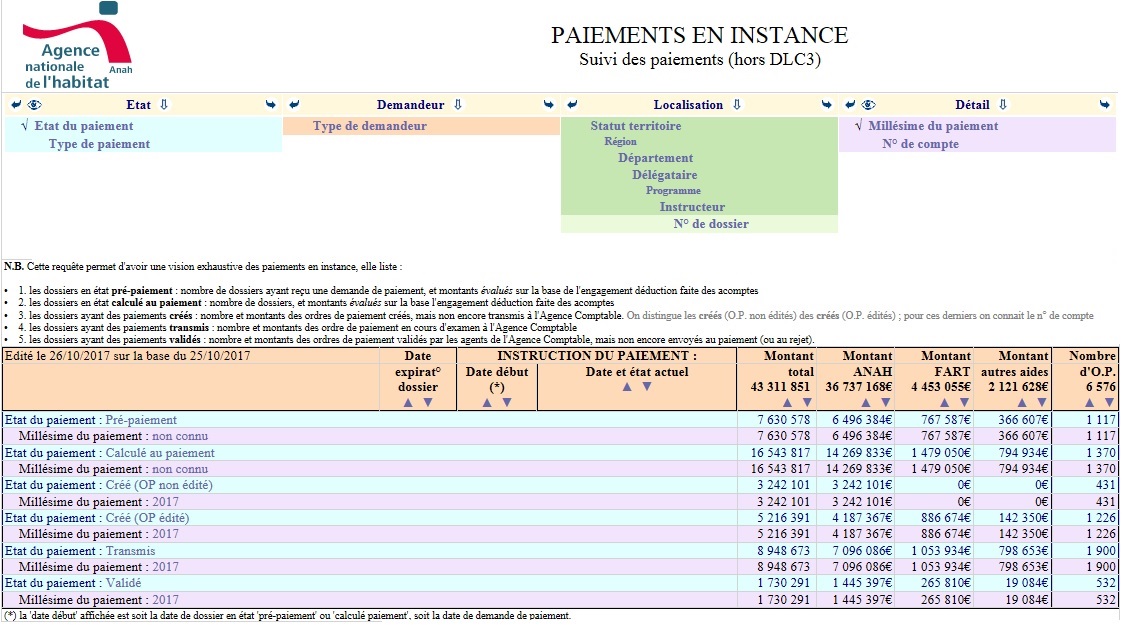Open the Calculé au paiement state row
Image resolution: width=1126 pixels, height=625 pixels.
(559, 453)
